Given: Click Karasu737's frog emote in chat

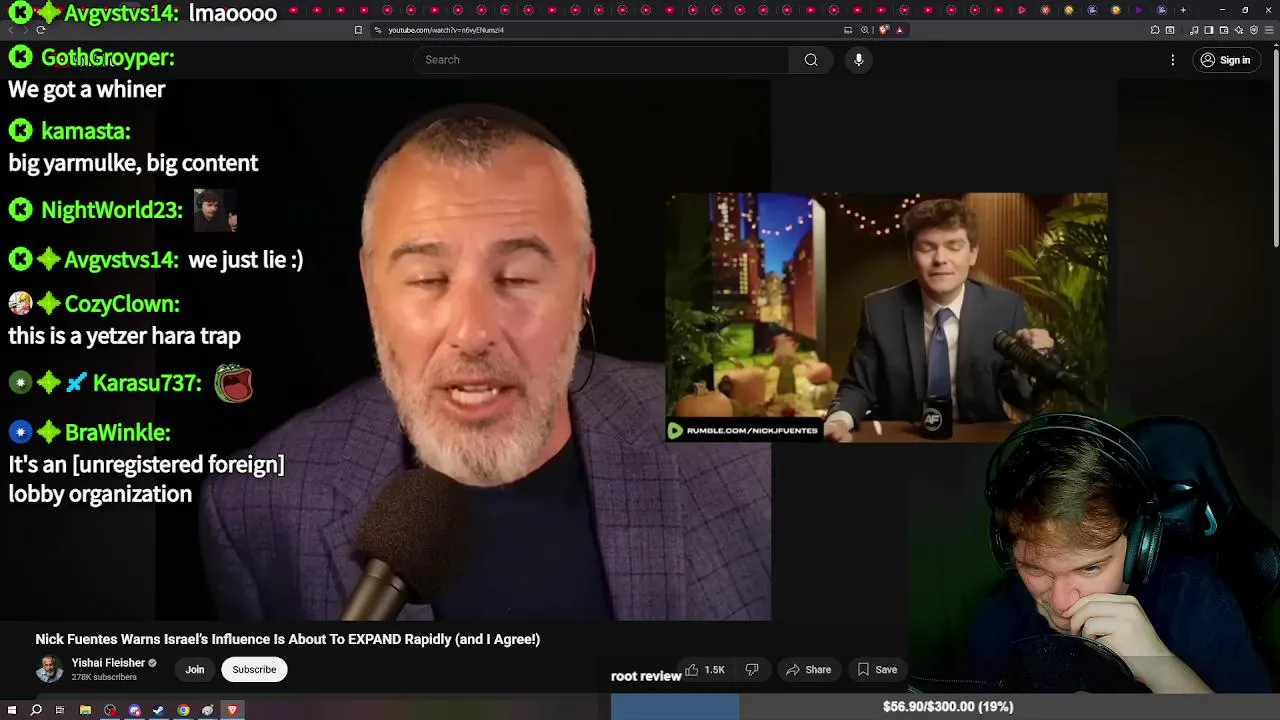Looking at the screenshot, I should [x=233, y=384].
